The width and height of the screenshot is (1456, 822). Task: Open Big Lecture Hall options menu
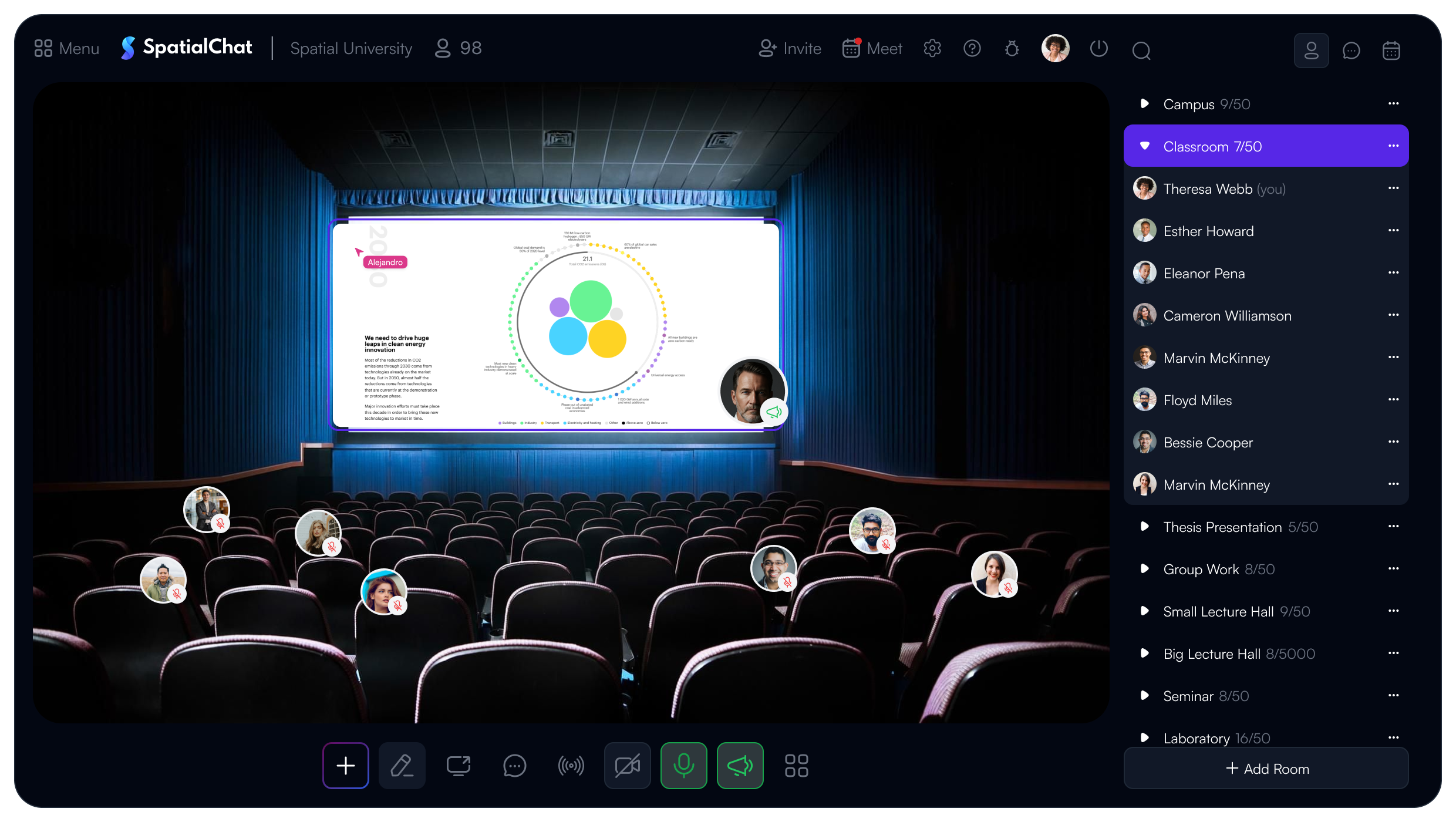1394,653
